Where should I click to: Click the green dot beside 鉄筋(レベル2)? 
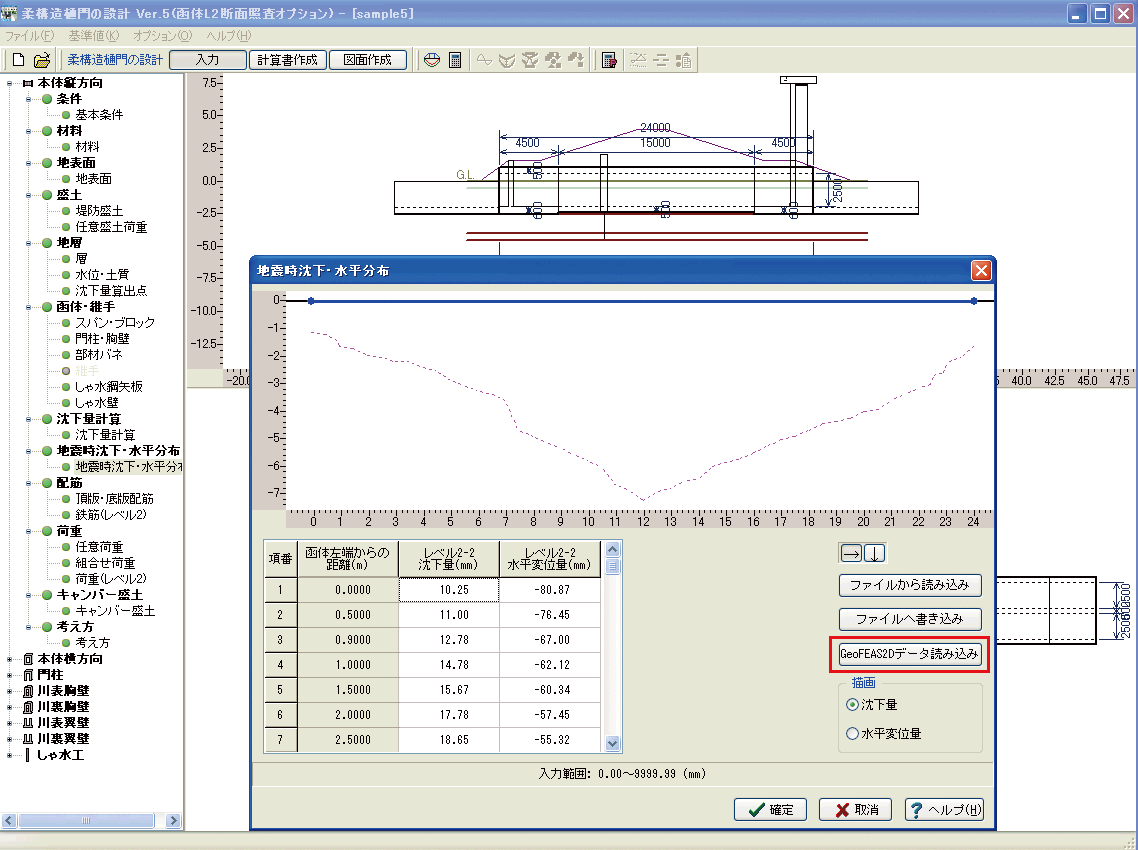click(66, 515)
